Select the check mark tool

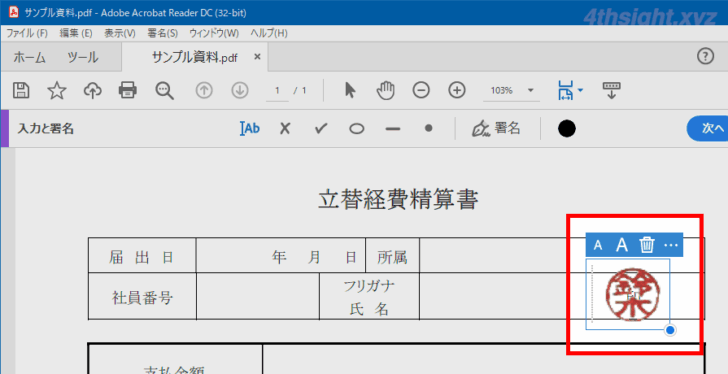321,129
